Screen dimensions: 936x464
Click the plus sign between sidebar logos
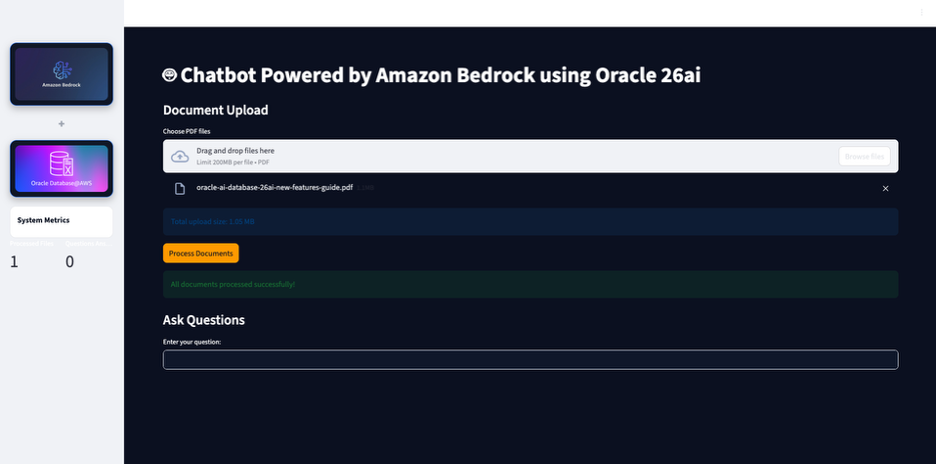(x=61, y=123)
